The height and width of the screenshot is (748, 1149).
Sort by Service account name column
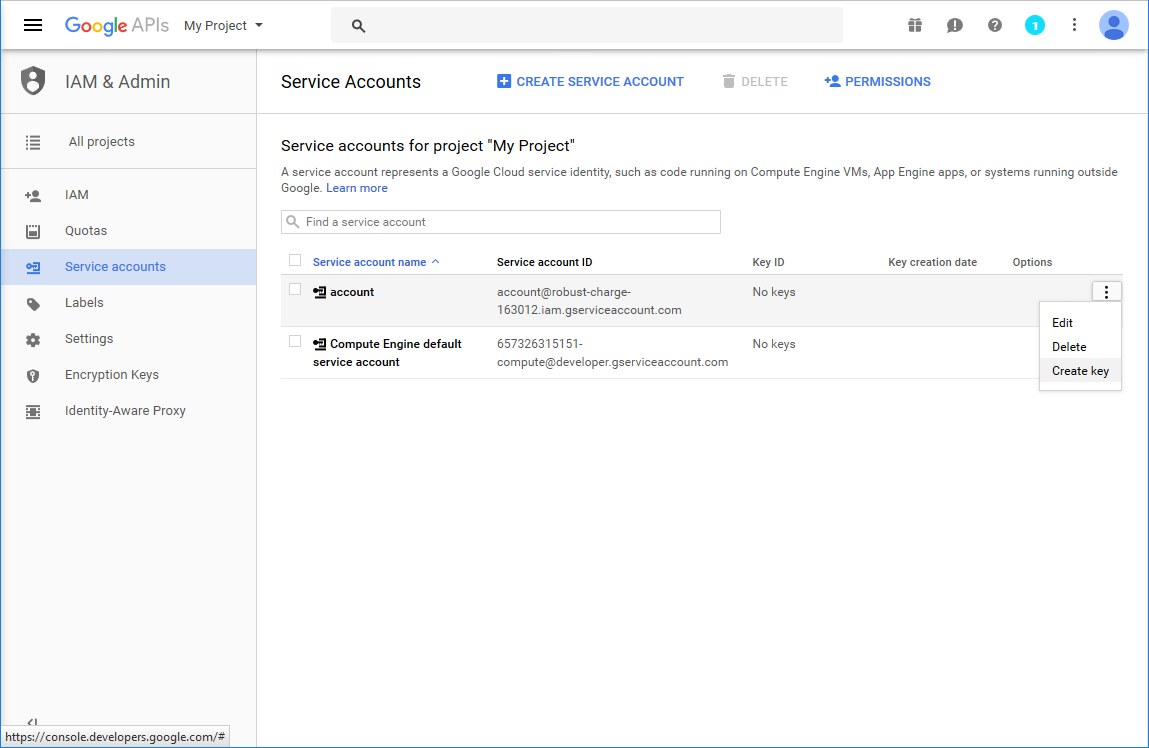[x=370, y=262]
